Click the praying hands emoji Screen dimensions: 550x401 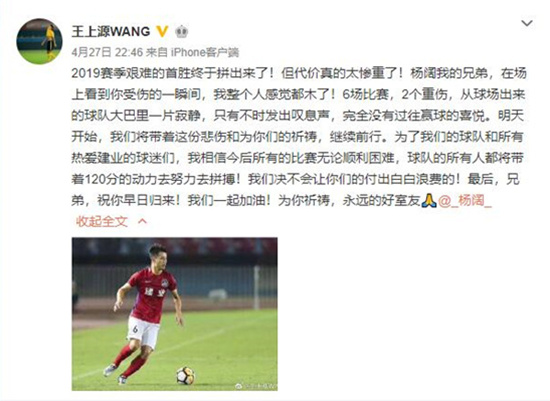point(429,201)
